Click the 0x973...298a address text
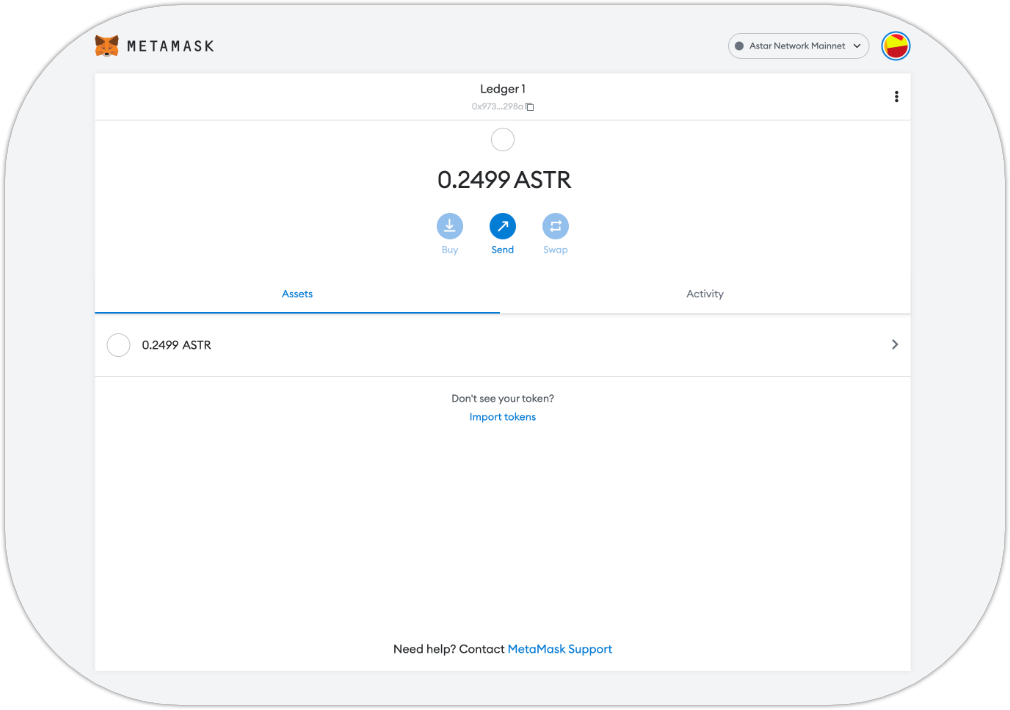The image size is (1010, 710). point(497,107)
